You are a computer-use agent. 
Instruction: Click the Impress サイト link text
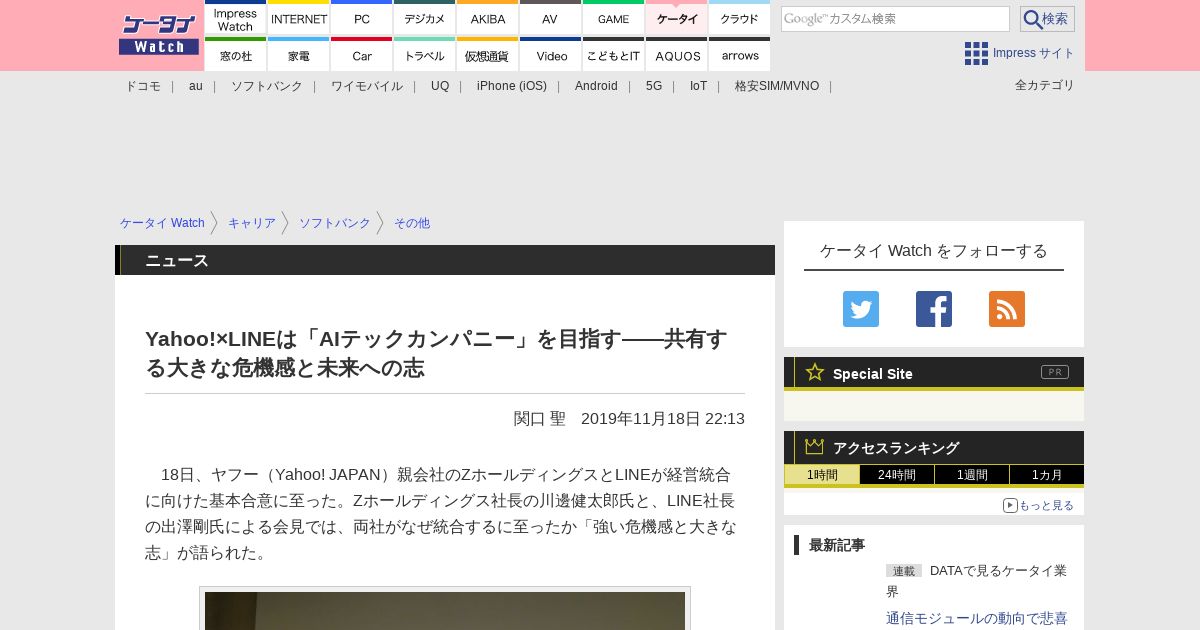(x=1034, y=53)
